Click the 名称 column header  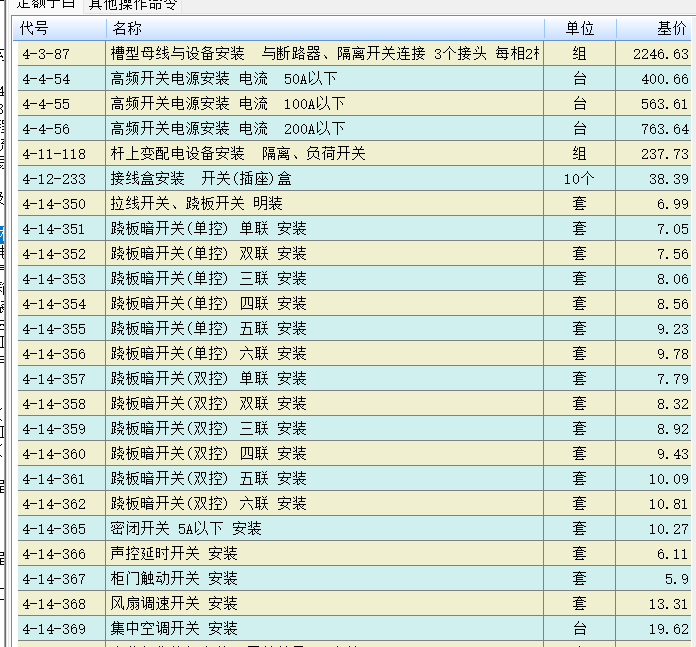pos(325,28)
